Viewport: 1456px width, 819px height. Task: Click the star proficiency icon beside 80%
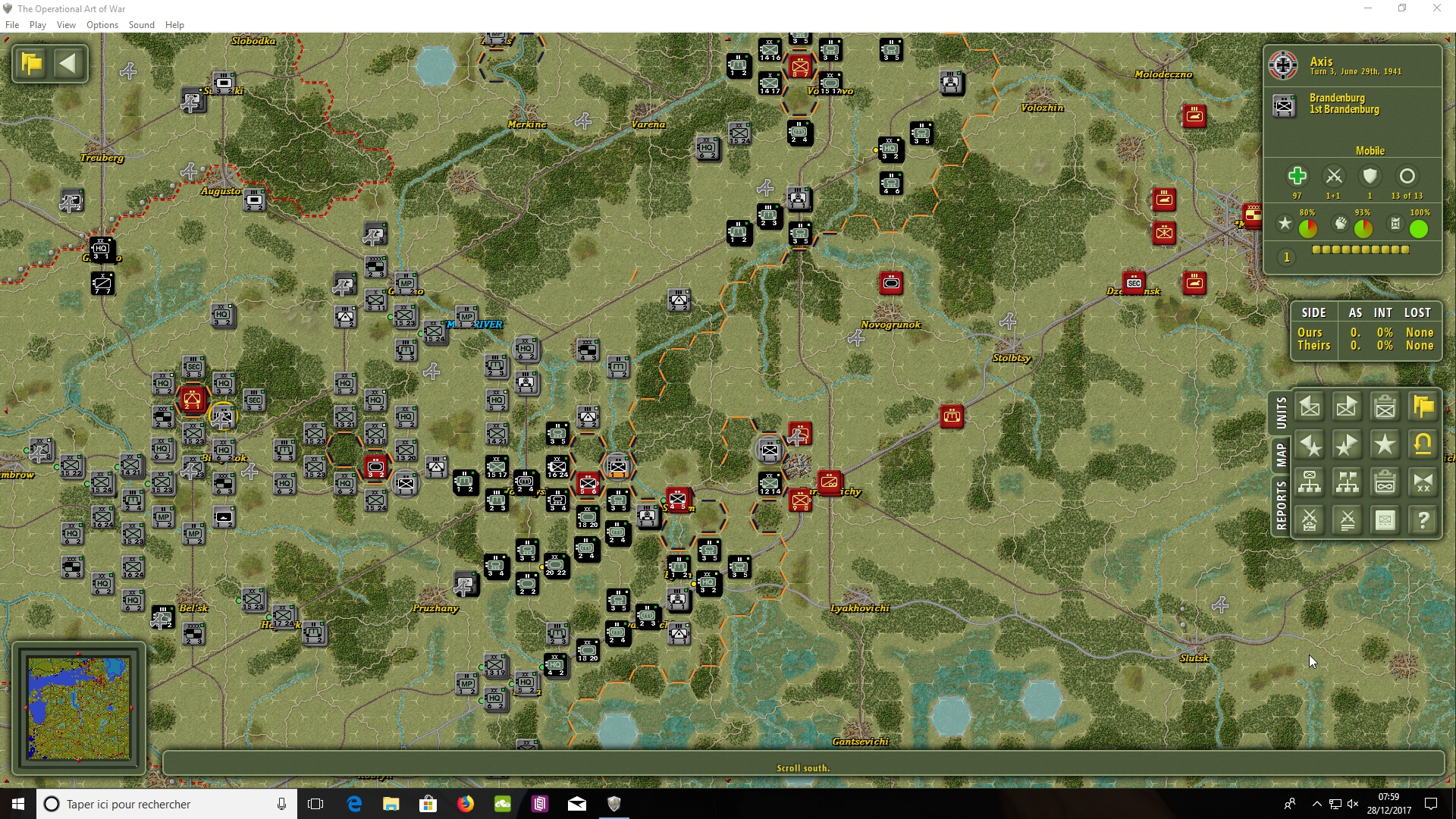pos(1284,224)
